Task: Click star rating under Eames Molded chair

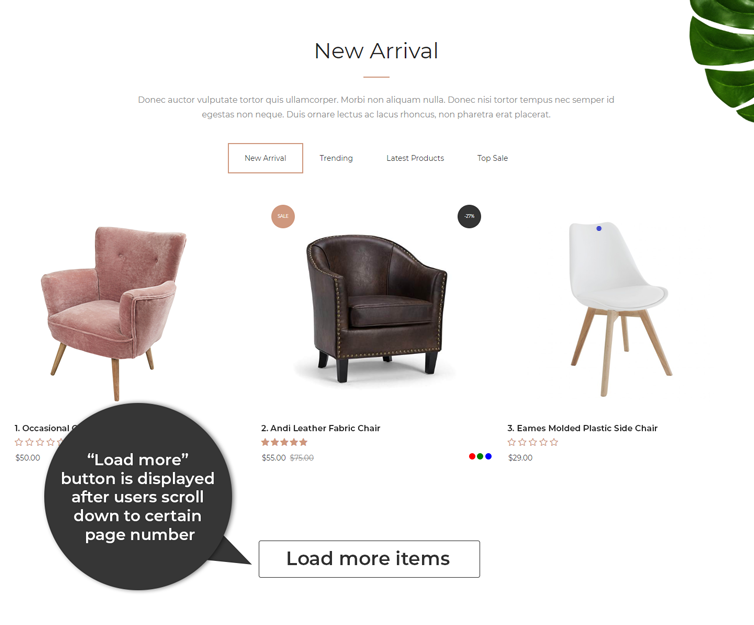Action: tap(533, 442)
